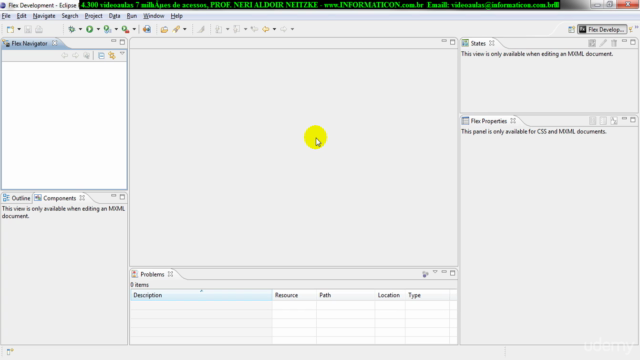640x360 pixels.
Task: Click the Open Perspective icon
Action: (x=571, y=29)
